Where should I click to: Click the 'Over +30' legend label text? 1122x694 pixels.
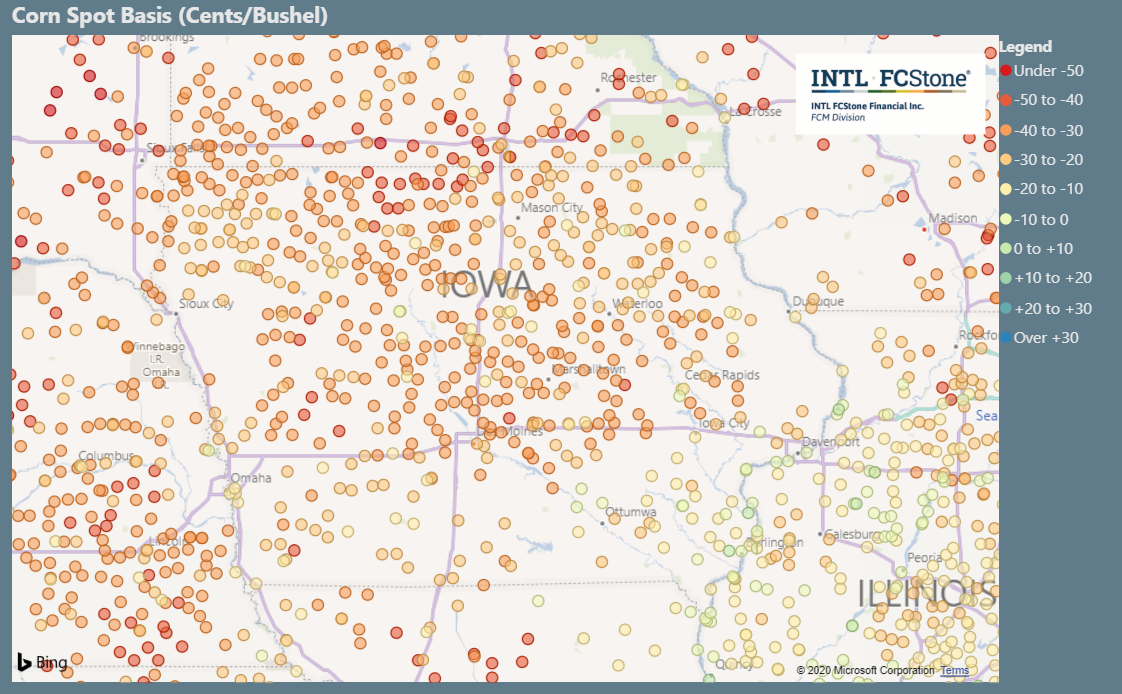click(x=1046, y=337)
